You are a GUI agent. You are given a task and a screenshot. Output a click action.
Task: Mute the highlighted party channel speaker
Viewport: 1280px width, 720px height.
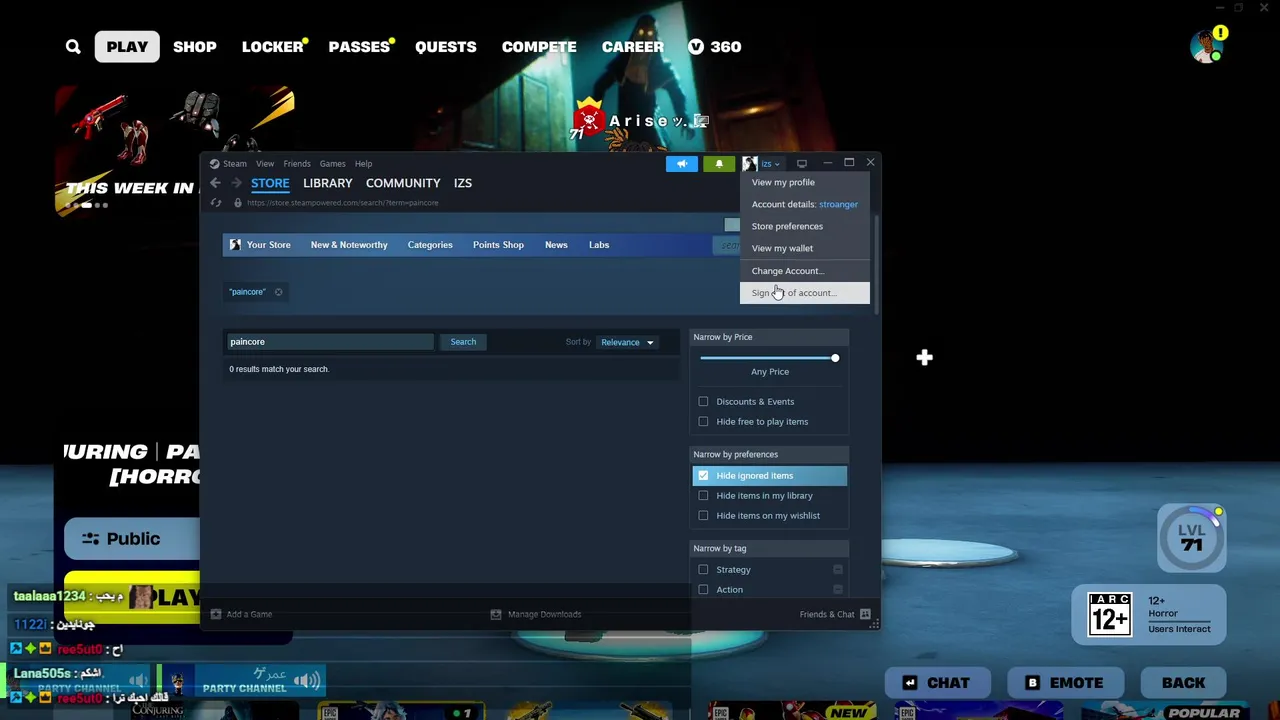pos(307,681)
